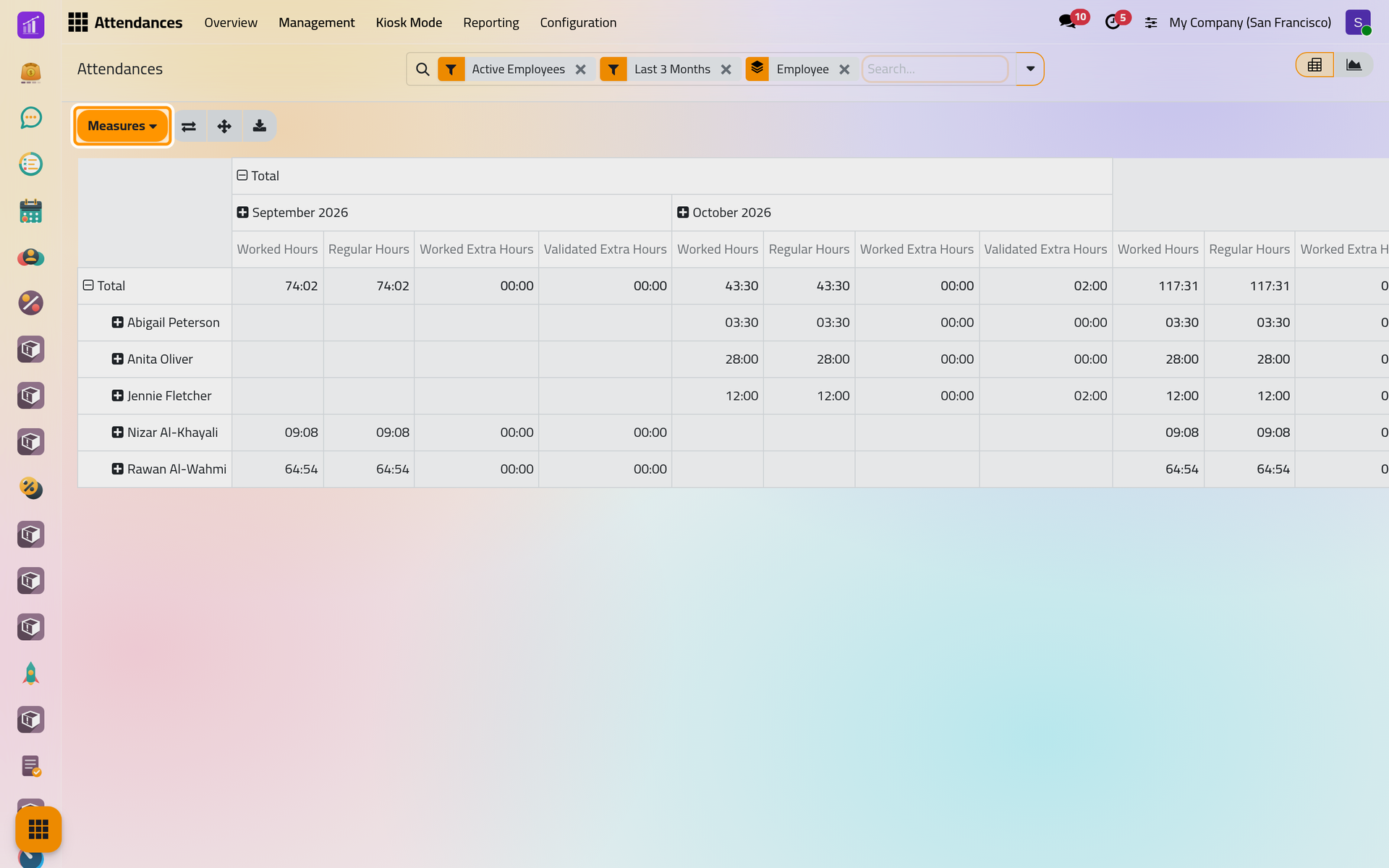
Task: Remove the Last 3 Months filter
Action: [726, 69]
